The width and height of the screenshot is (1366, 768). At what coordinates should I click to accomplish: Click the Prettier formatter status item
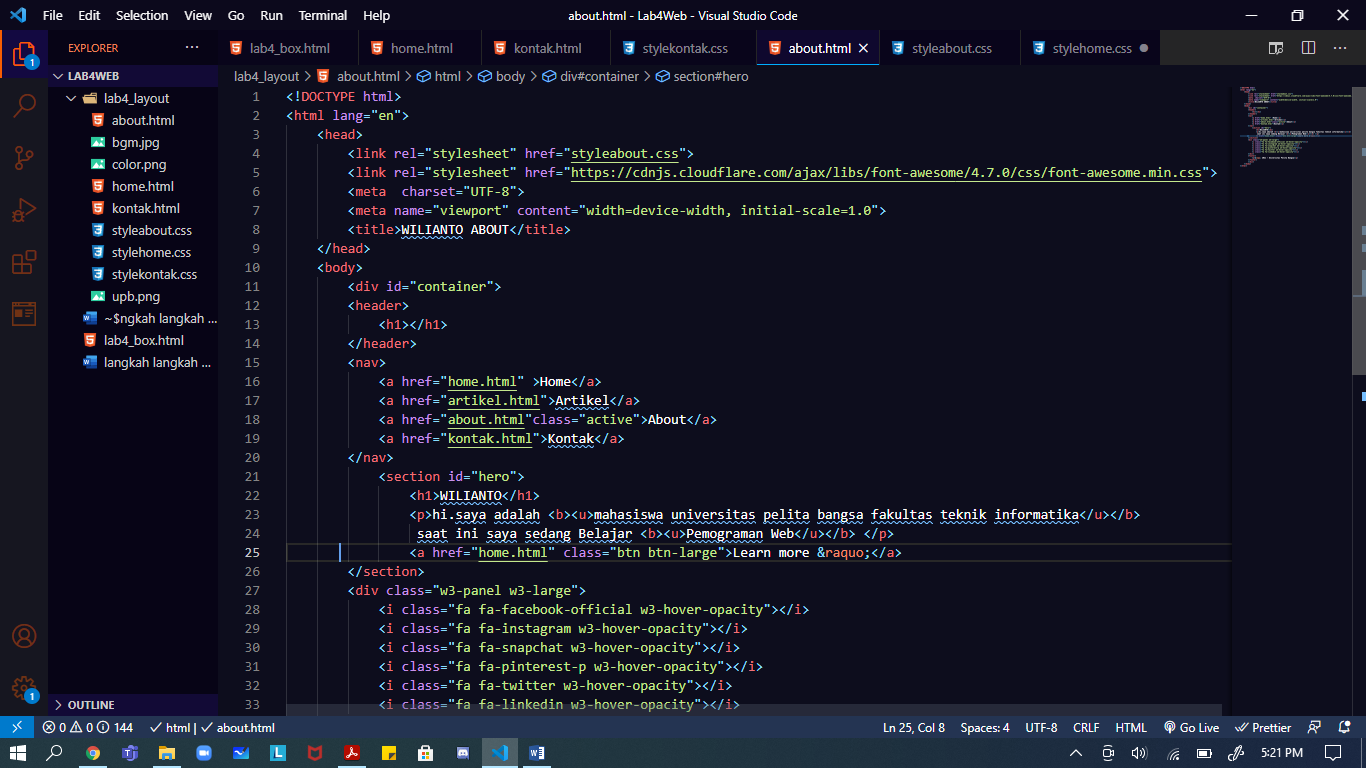pyautogui.click(x=1262, y=727)
